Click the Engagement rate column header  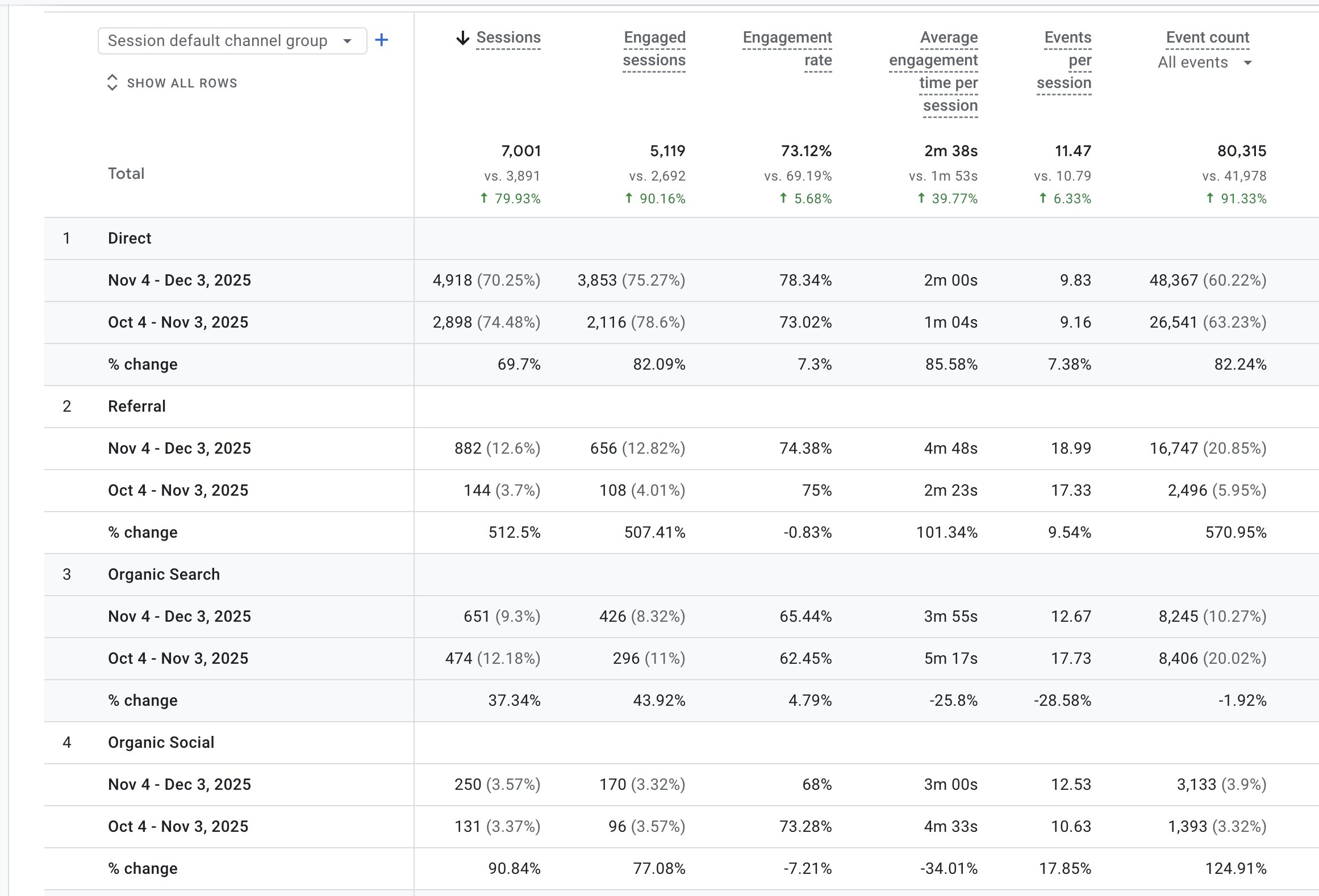coord(787,49)
